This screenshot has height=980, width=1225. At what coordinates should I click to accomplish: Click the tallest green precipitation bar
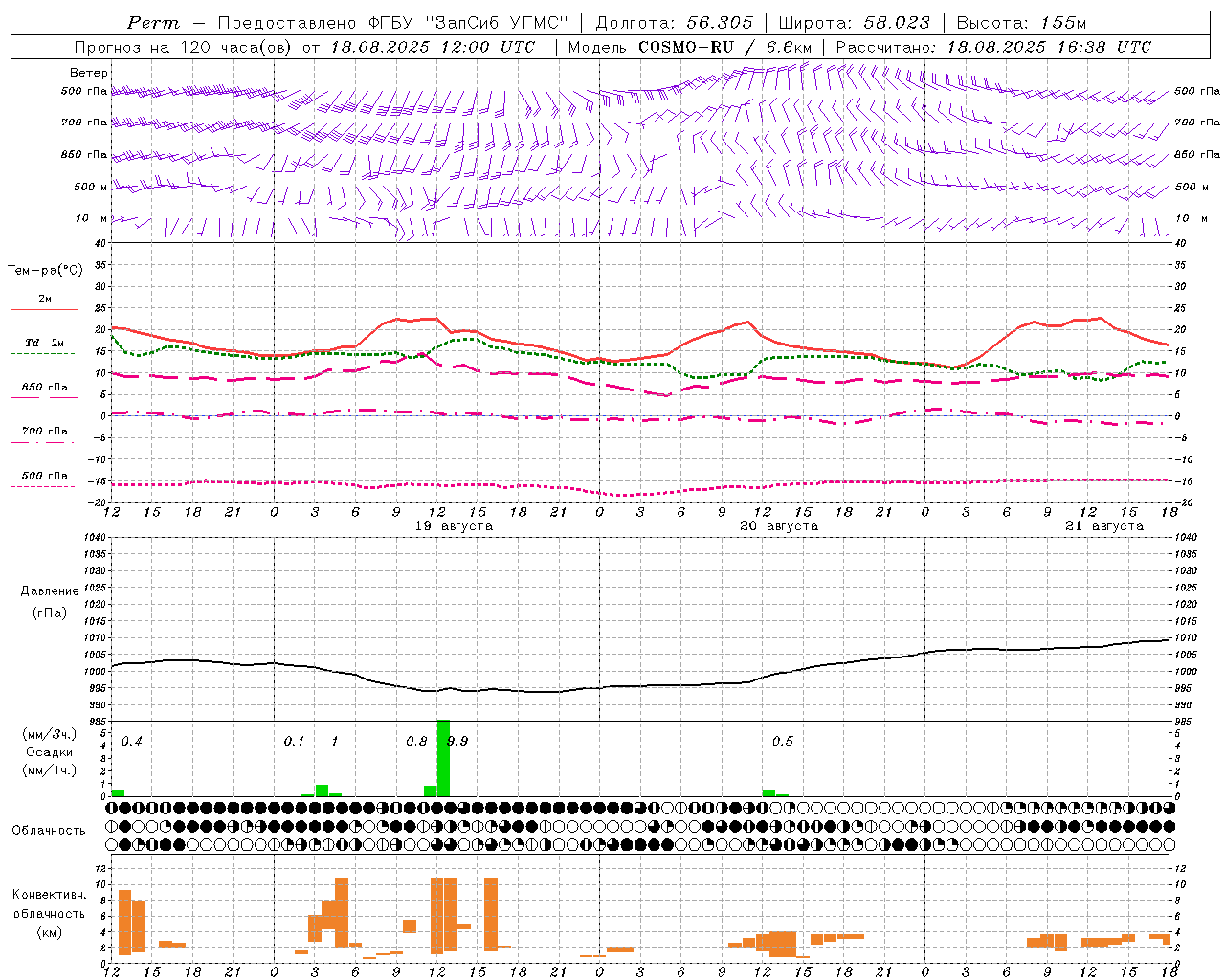point(443,758)
